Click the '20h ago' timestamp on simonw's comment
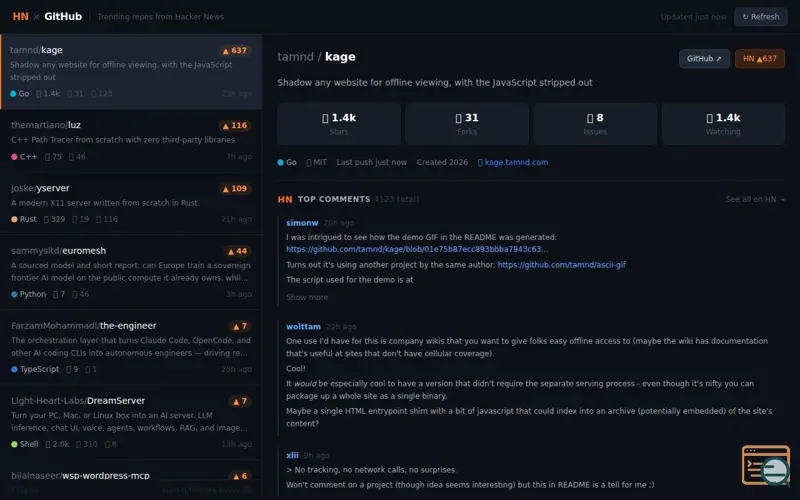Screen dimensions: 800x500 (x=338, y=223)
